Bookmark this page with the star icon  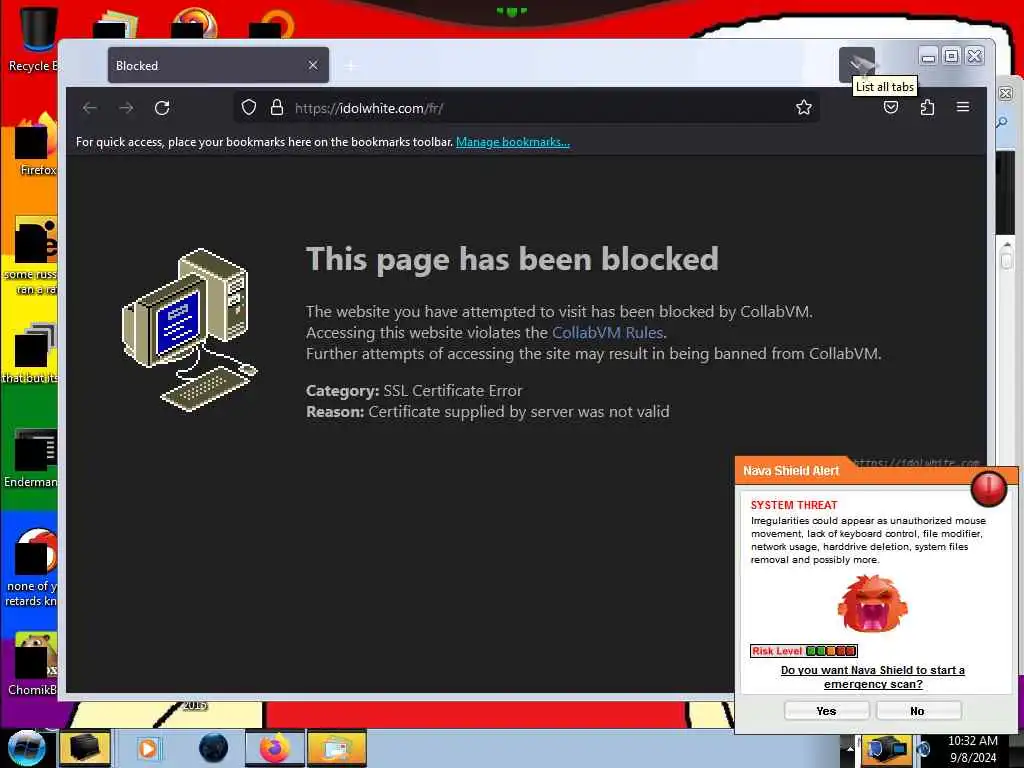804,108
